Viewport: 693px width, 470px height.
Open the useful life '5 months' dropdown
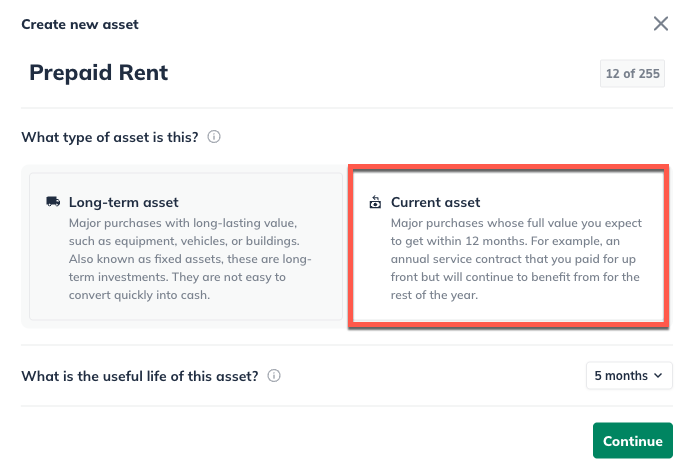(x=628, y=376)
